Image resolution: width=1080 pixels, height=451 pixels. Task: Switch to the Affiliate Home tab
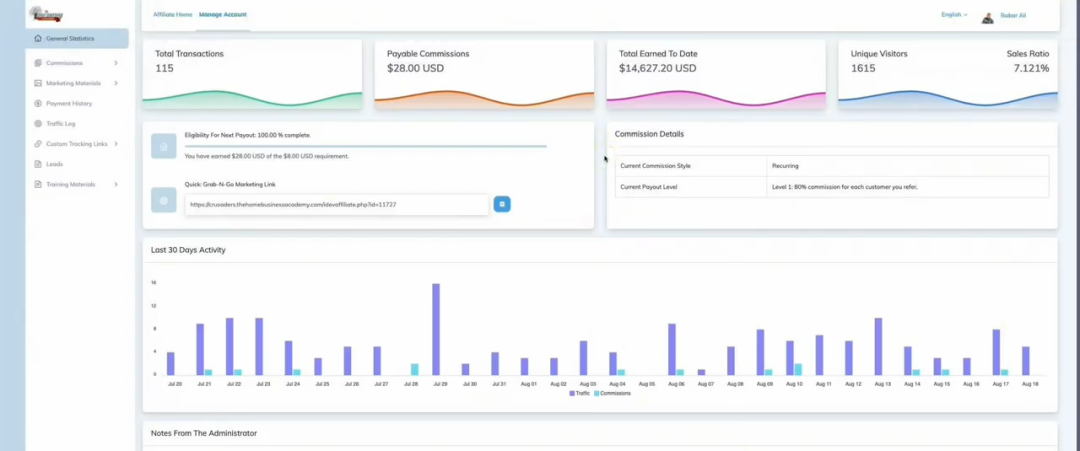pos(173,15)
